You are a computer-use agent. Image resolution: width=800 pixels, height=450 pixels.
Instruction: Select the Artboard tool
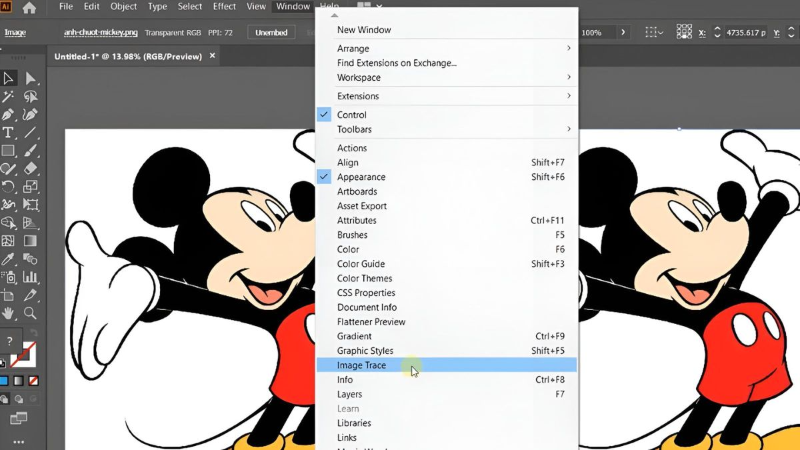click(8, 295)
